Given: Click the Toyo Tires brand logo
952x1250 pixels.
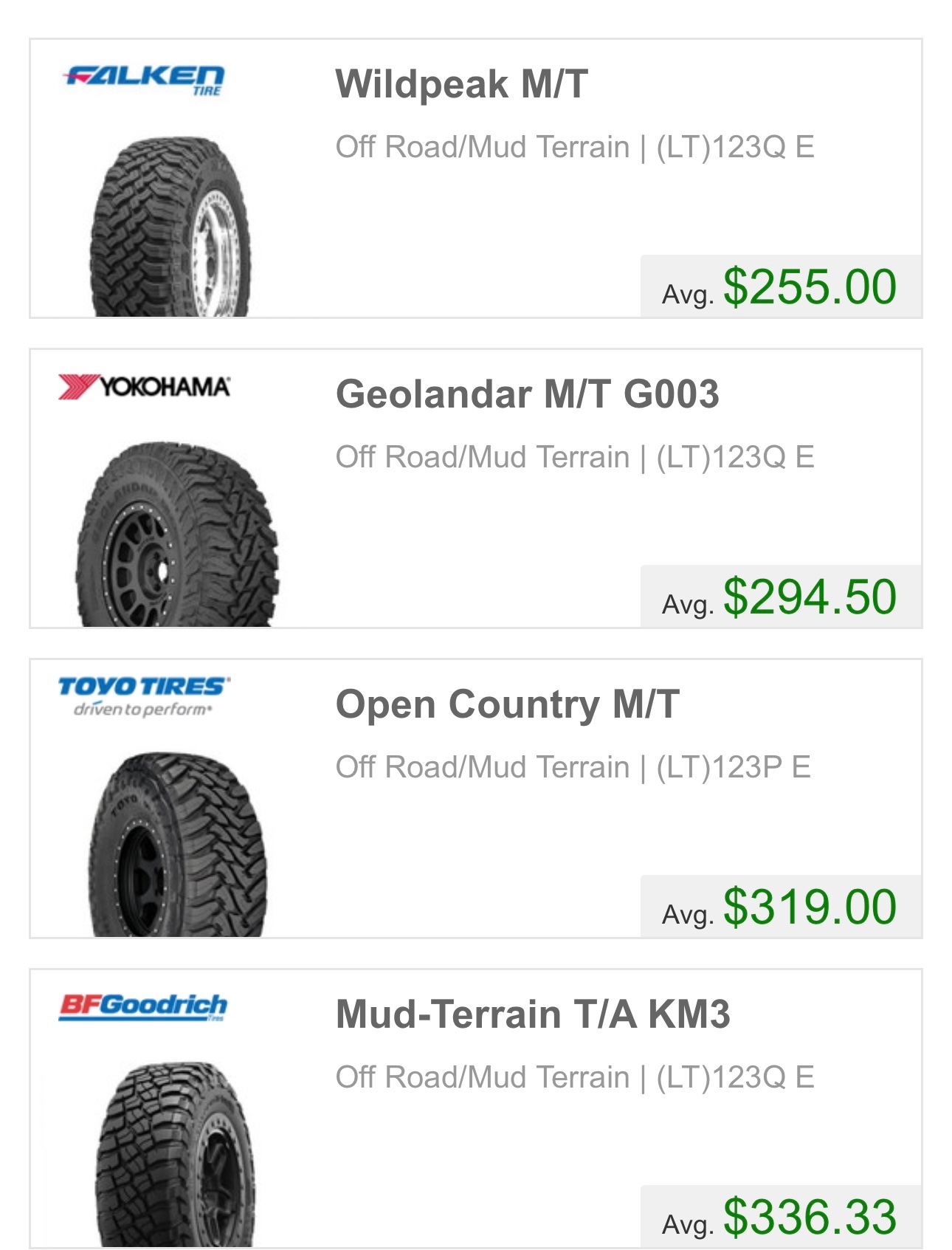Looking at the screenshot, I should [145, 696].
